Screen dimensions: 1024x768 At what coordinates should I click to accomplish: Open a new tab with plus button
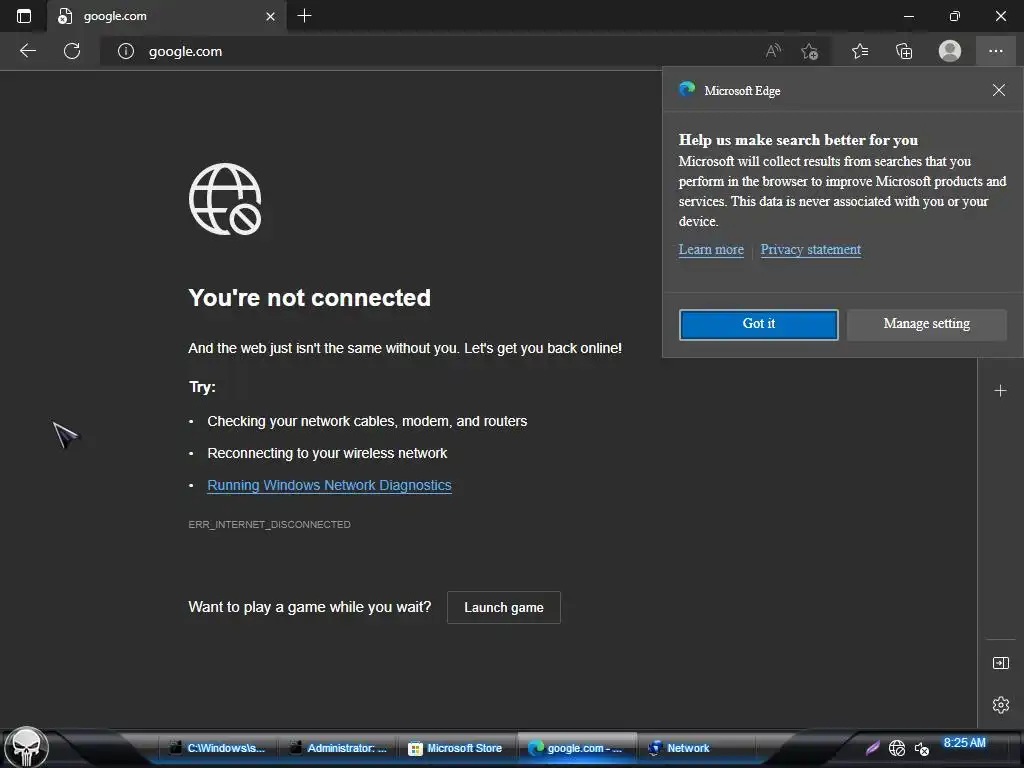(x=304, y=16)
